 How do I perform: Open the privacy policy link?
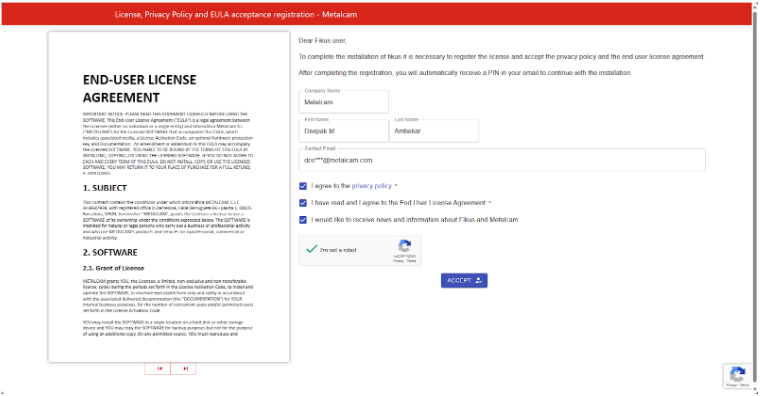[x=371, y=186]
